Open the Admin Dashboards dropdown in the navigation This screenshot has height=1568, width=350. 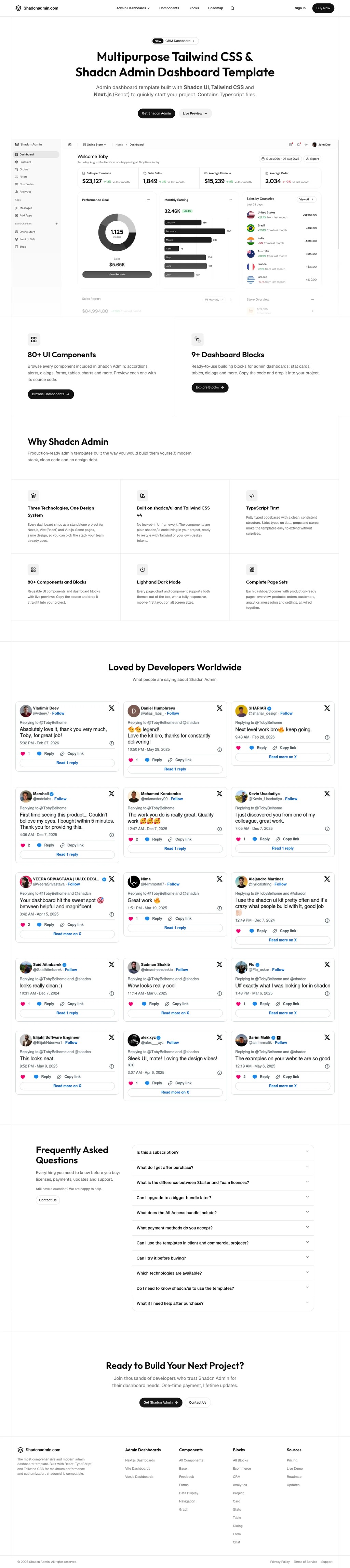pyautogui.click(x=133, y=8)
